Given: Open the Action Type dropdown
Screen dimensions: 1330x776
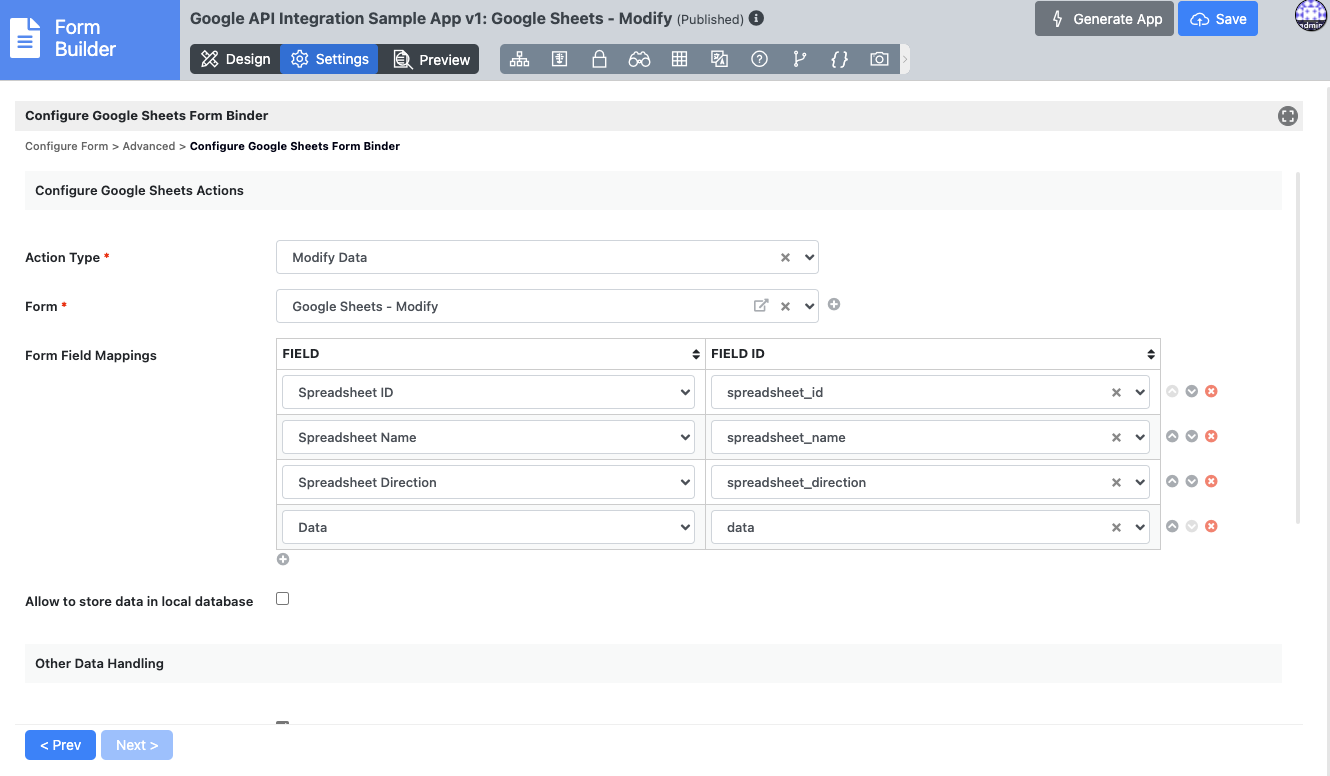Looking at the screenshot, I should (x=547, y=257).
